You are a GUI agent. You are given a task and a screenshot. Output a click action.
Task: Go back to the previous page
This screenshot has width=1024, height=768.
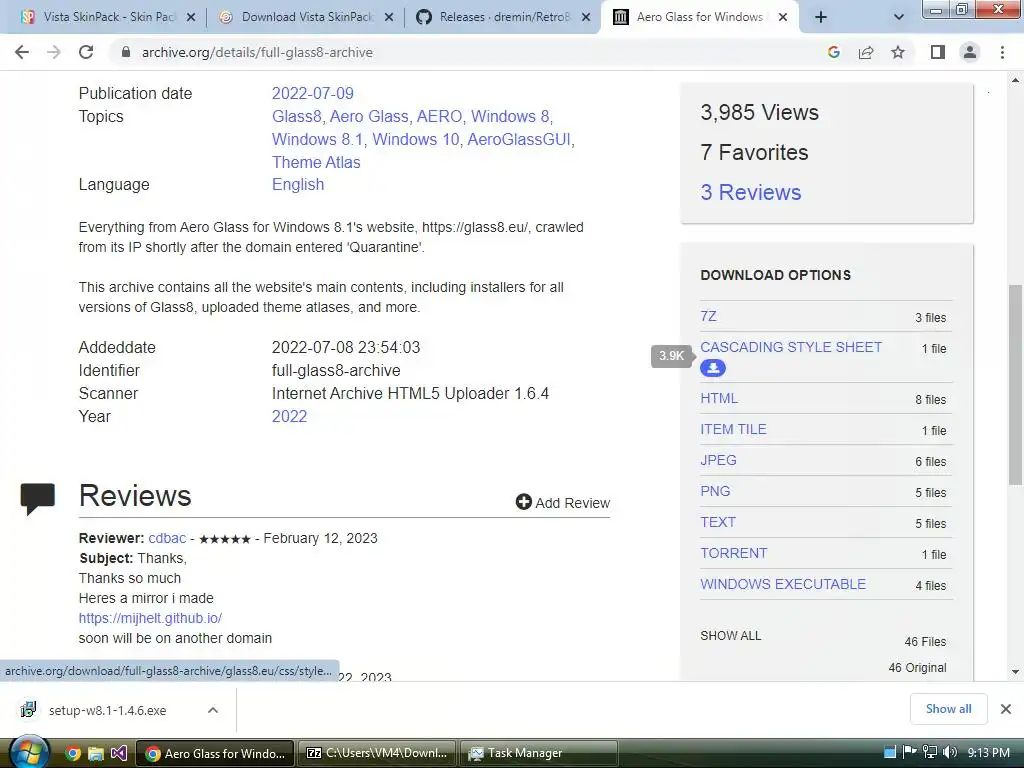(x=22, y=52)
